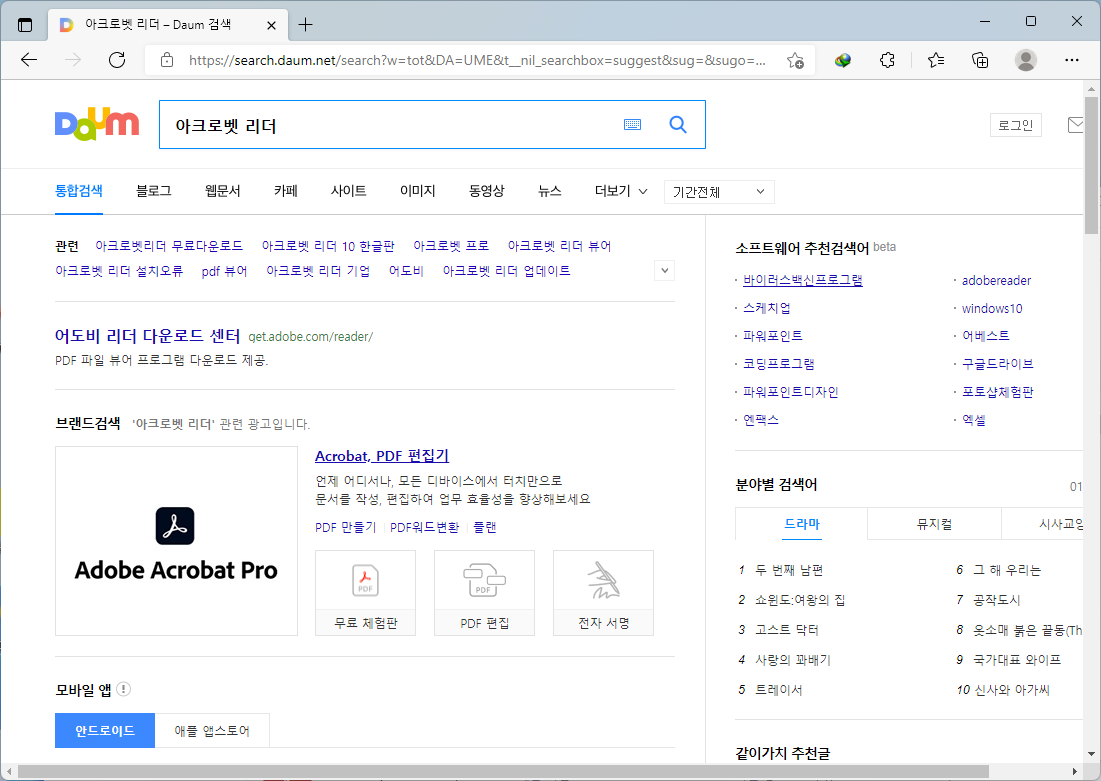Select the 통합검색 tab
This screenshot has width=1101, height=781.
click(x=79, y=191)
